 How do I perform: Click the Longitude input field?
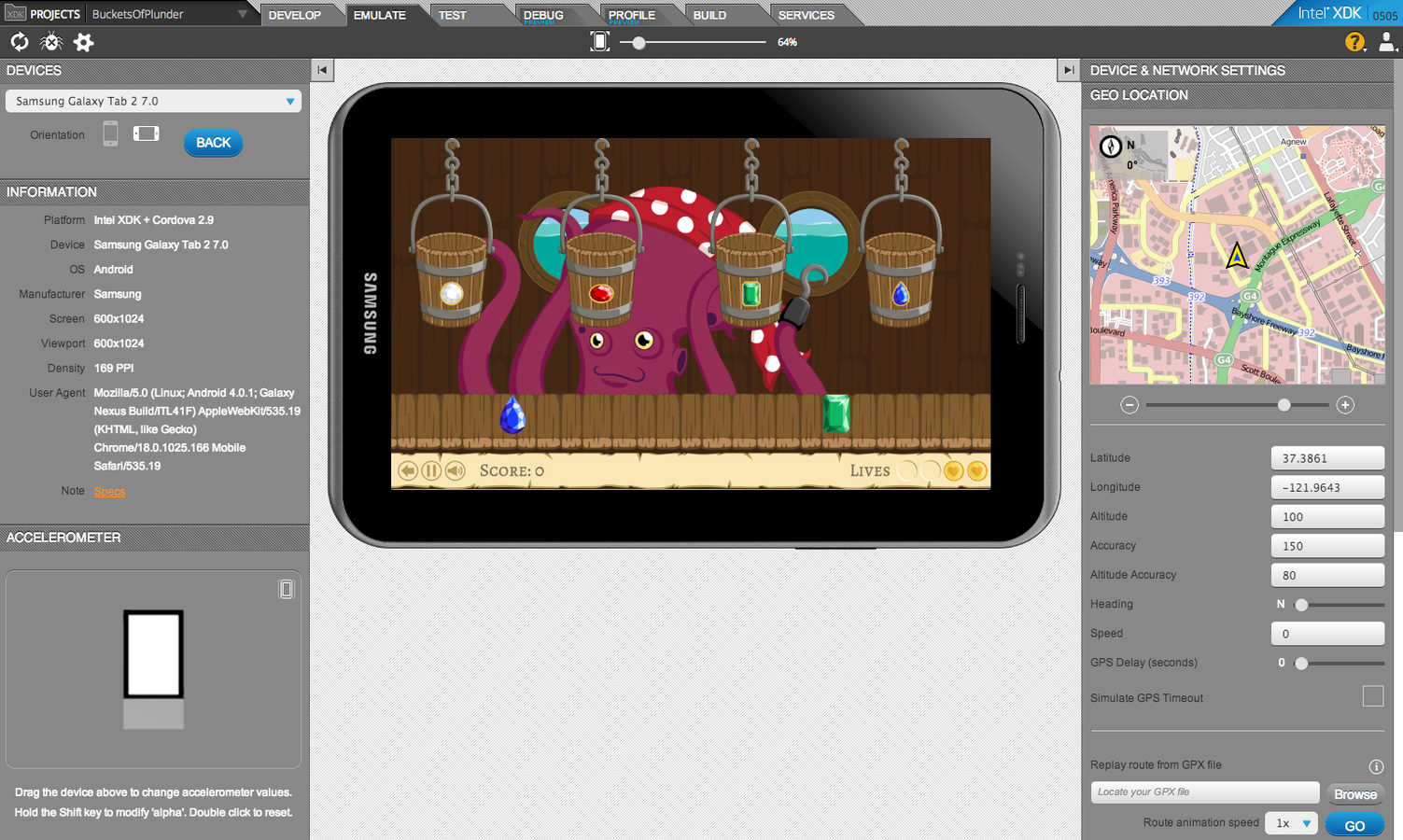tap(1327, 487)
